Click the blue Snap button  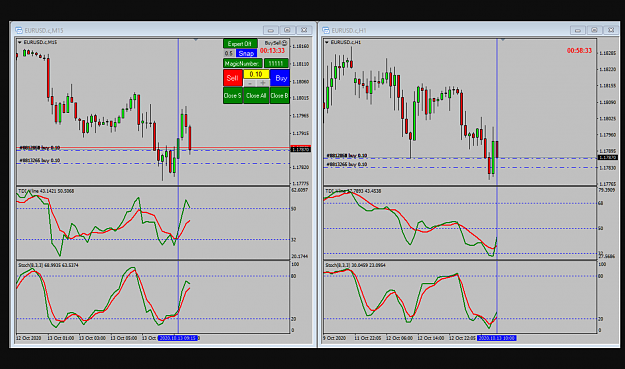pyautogui.click(x=246, y=53)
